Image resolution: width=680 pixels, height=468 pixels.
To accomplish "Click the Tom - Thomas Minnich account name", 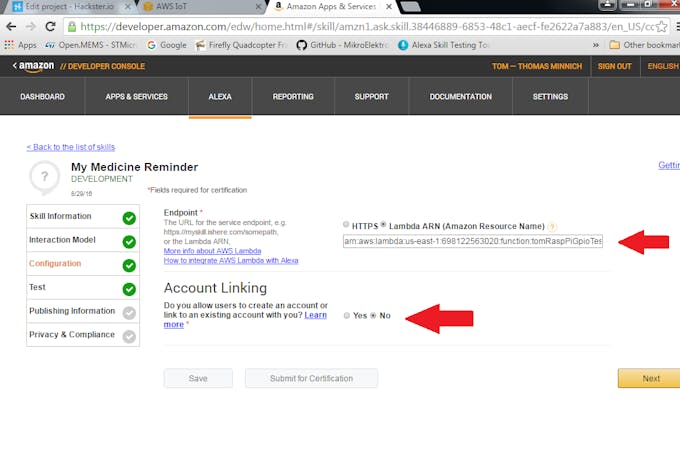I will 537,66.
